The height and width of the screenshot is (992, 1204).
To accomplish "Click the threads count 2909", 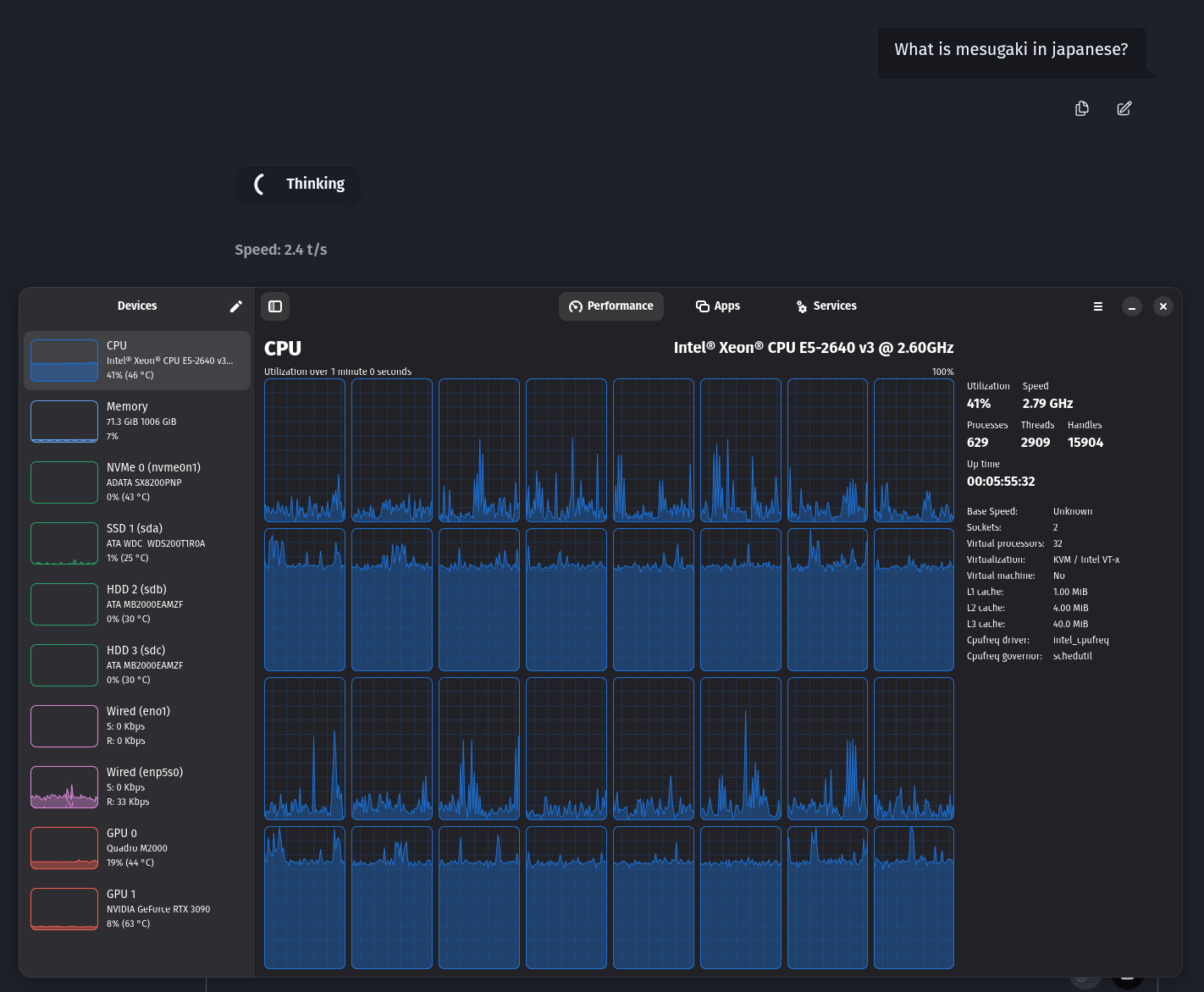I will [1036, 443].
